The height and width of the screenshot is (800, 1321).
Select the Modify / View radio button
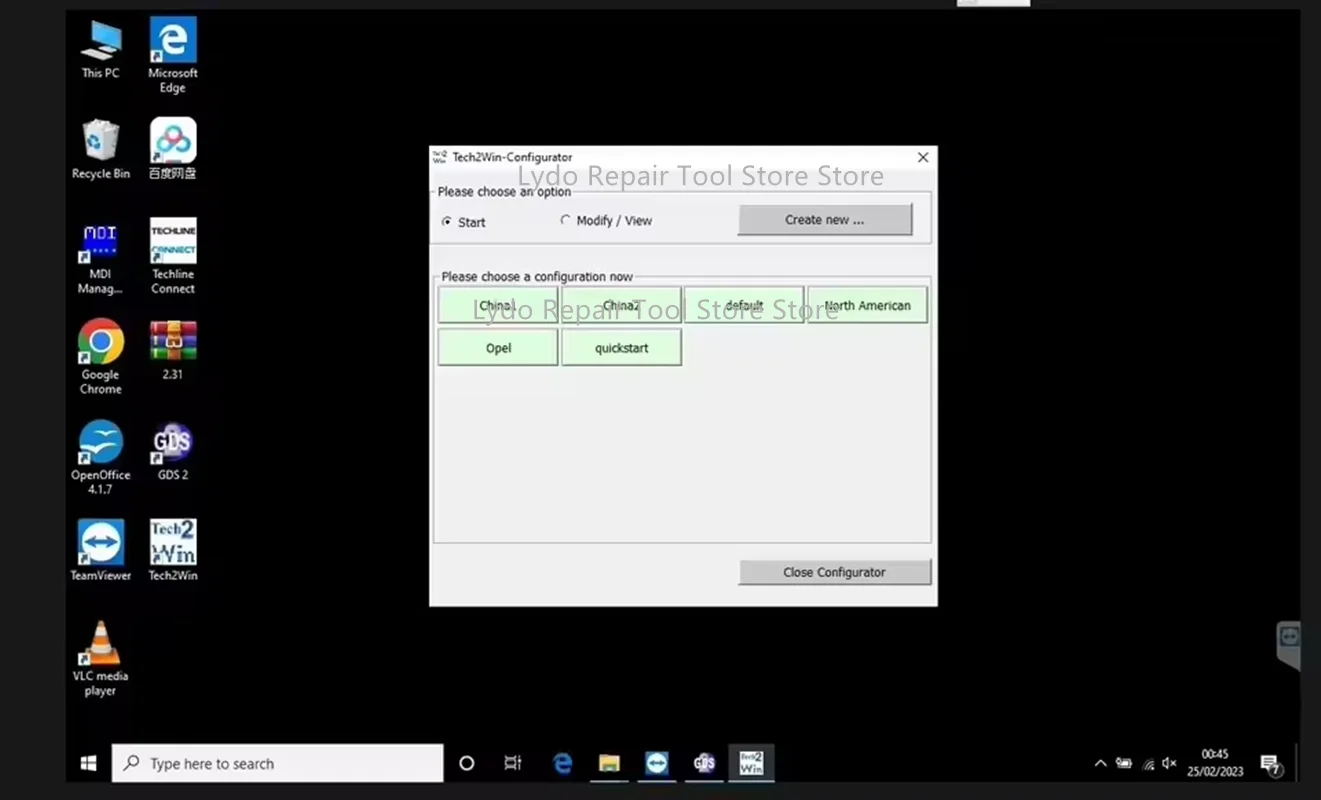pyautogui.click(x=565, y=222)
